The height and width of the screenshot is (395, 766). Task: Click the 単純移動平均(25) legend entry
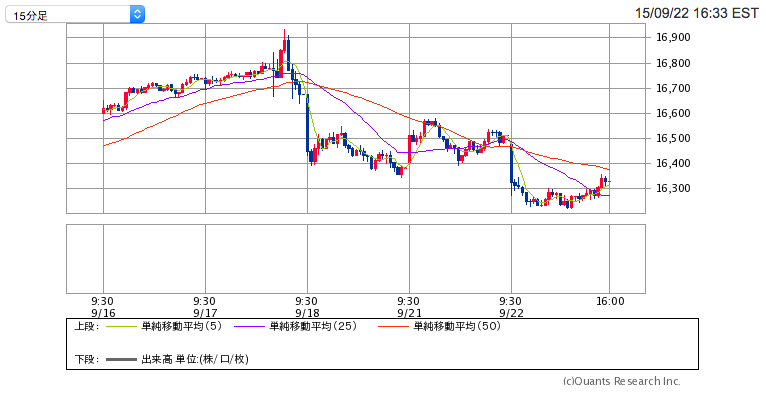313,327
